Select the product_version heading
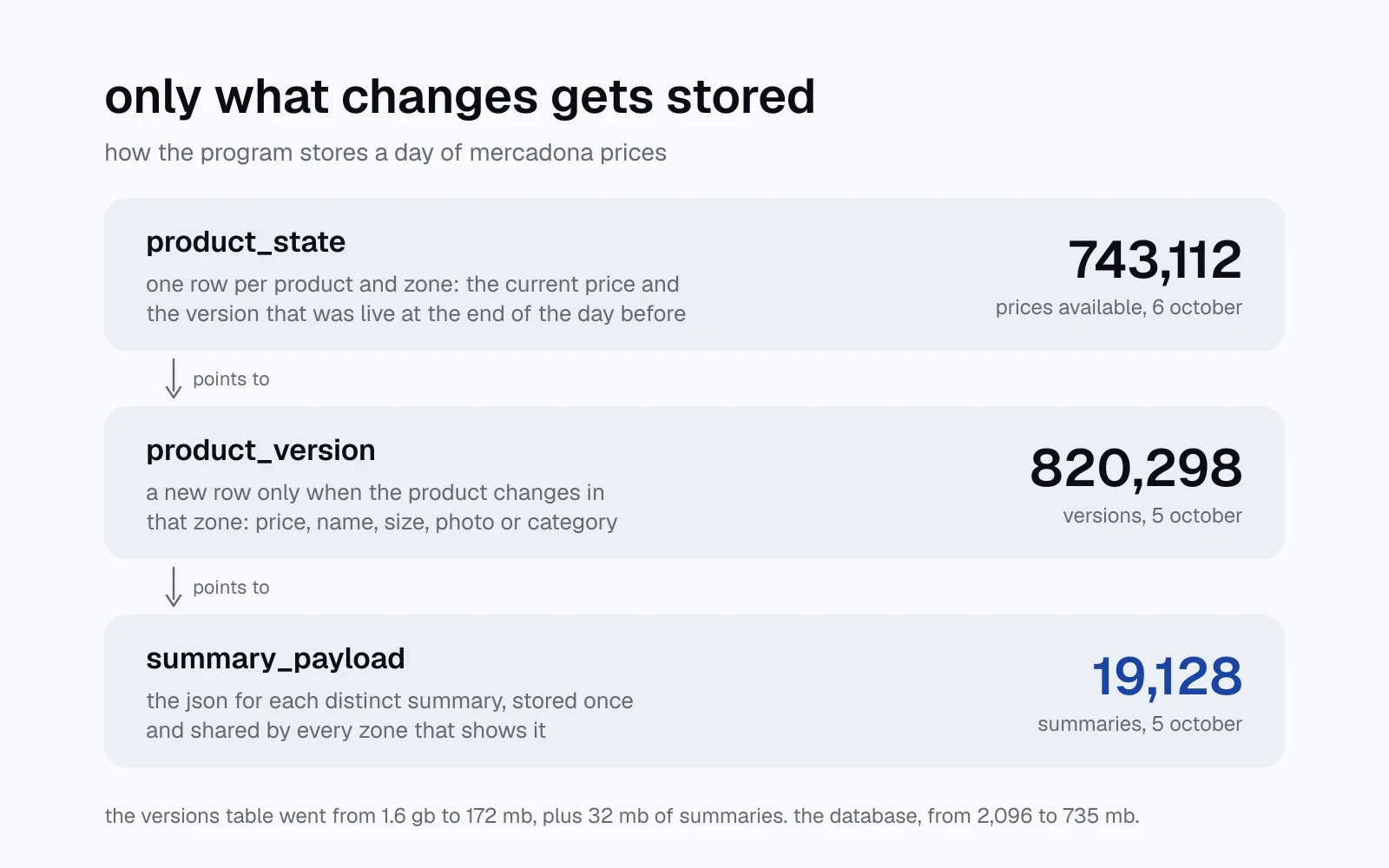This screenshot has height=868, width=1389. tap(260, 450)
